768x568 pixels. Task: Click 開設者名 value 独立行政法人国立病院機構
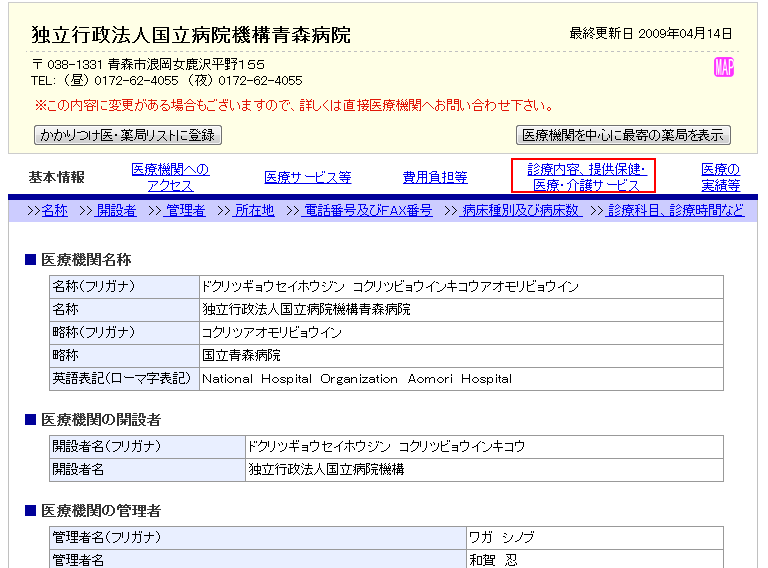[x=484, y=470]
